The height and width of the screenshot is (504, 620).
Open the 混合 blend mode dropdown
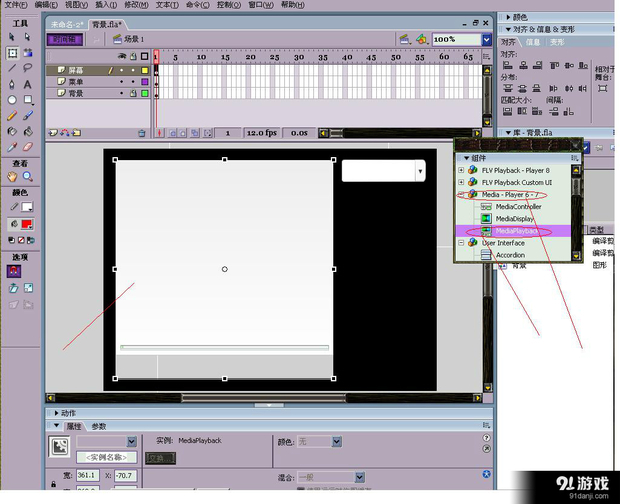coord(359,478)
